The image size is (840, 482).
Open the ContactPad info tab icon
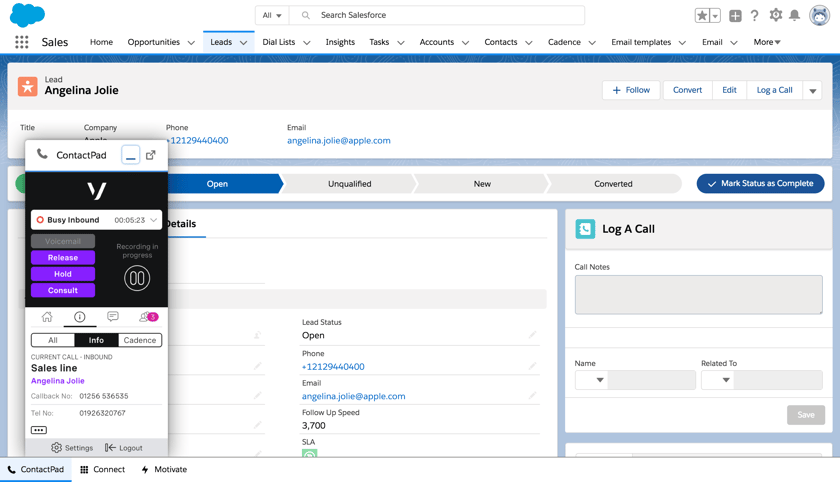coord(79,317)
